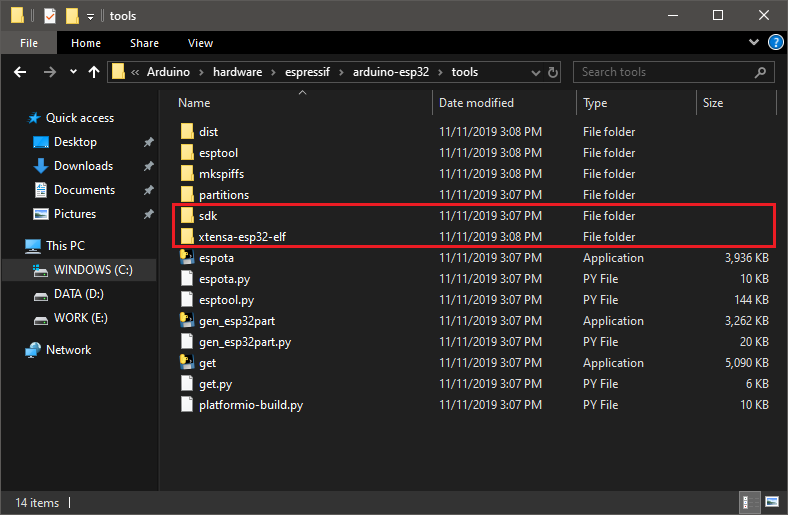
Task: Select the espota application icon
Action: pos(187,258)
